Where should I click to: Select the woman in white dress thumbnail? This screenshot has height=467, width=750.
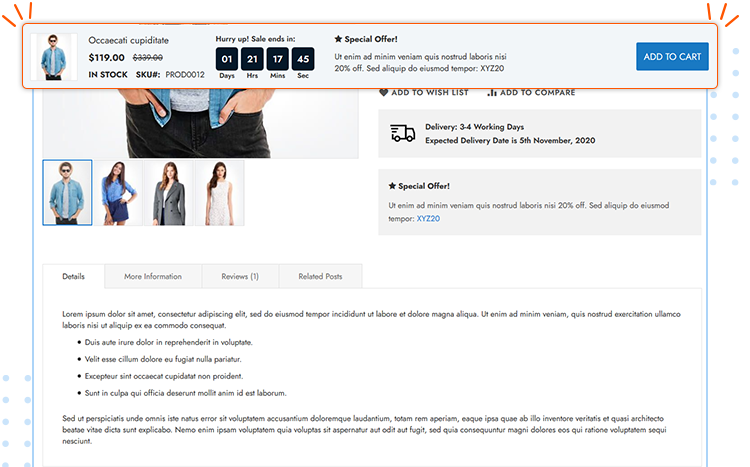pyautogui.click(x=220, y=192)
